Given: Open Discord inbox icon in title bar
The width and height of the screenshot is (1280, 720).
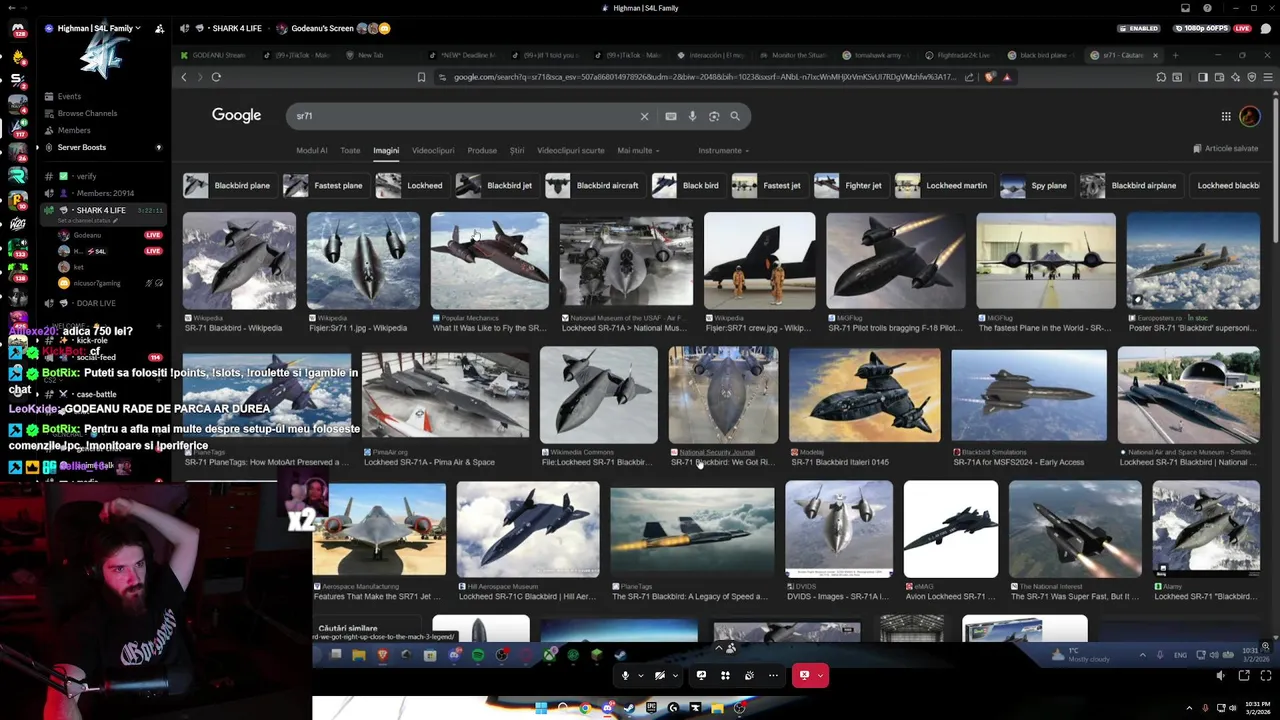Looking at the screenshot, I should [1185, 8].
